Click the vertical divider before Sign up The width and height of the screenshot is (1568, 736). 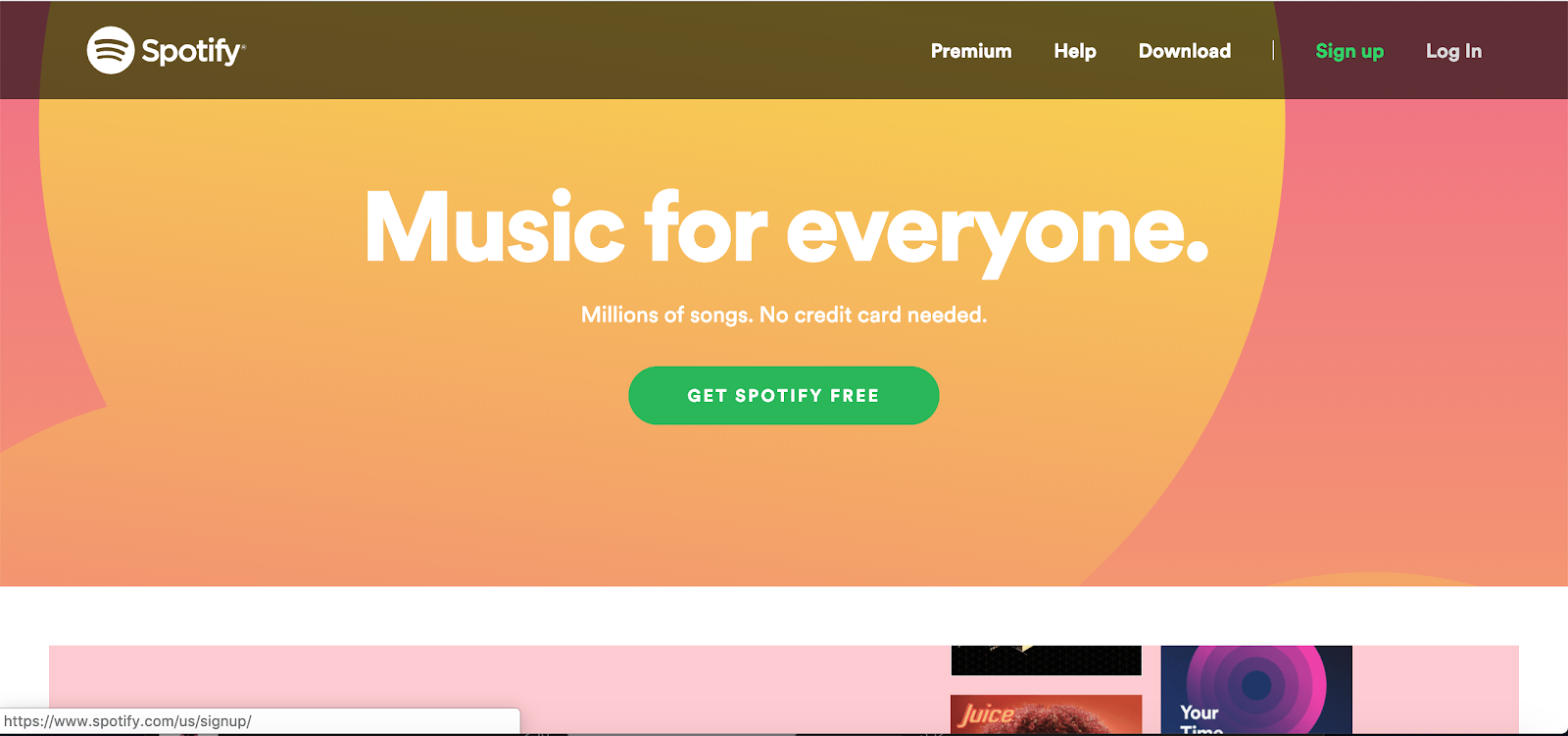point(1273,50)
